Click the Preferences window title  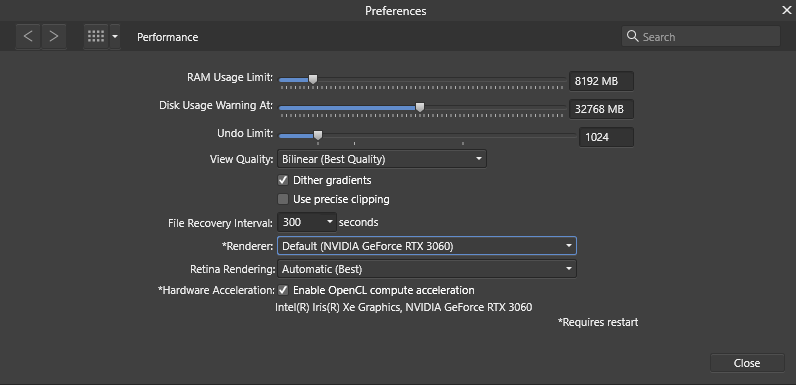[395, 11]
